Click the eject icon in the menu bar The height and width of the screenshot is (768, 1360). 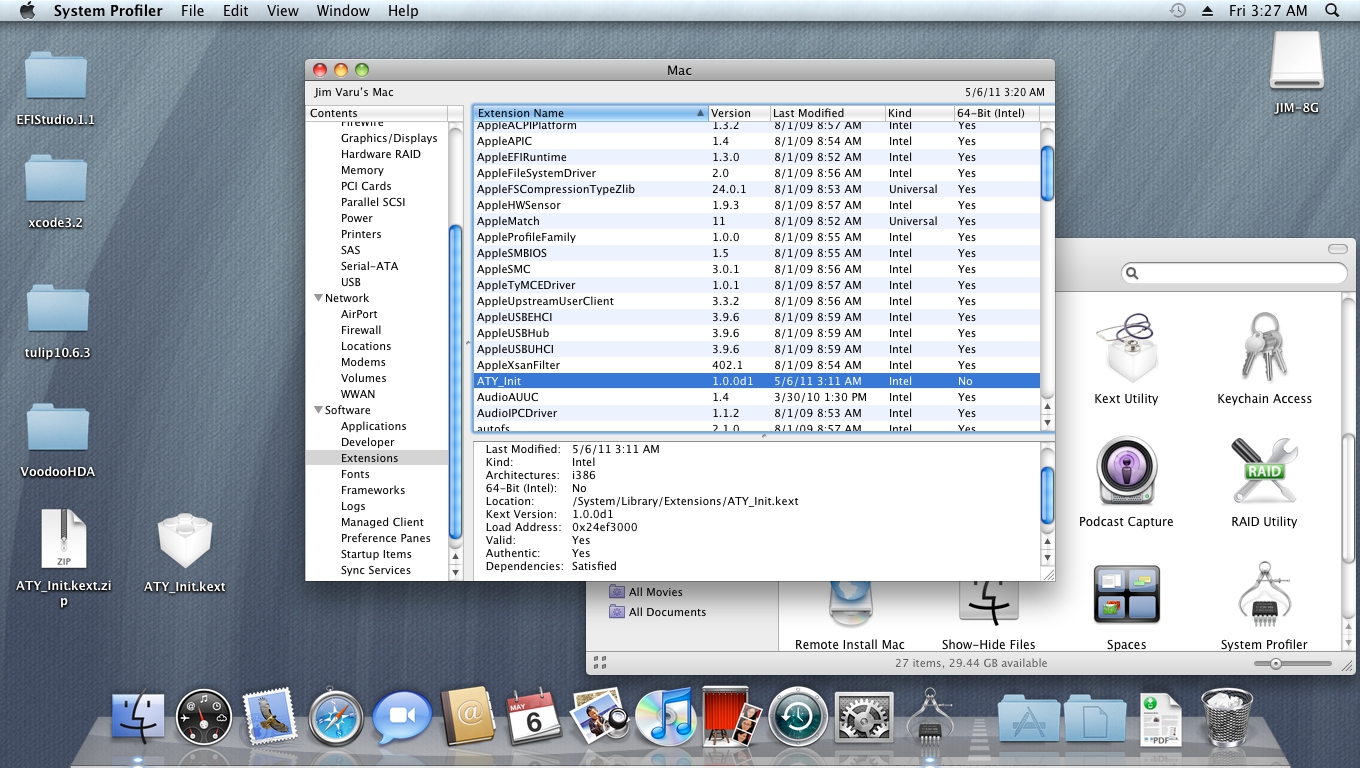[x=1207, y=10]
